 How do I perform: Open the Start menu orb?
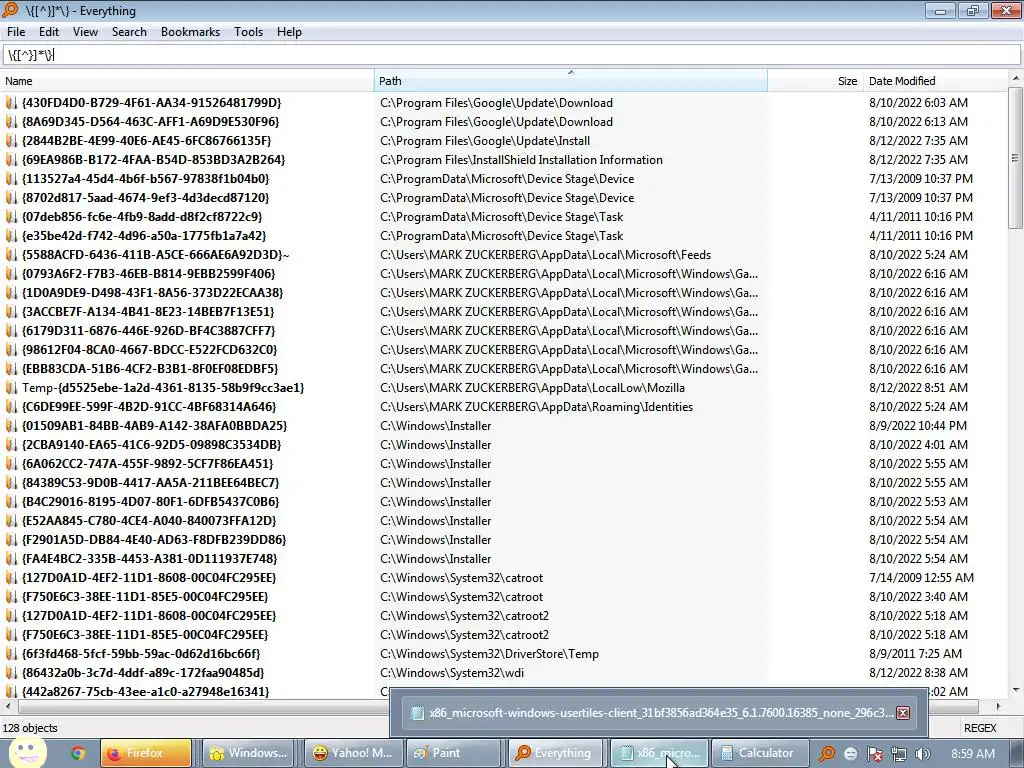pos(27,752)
